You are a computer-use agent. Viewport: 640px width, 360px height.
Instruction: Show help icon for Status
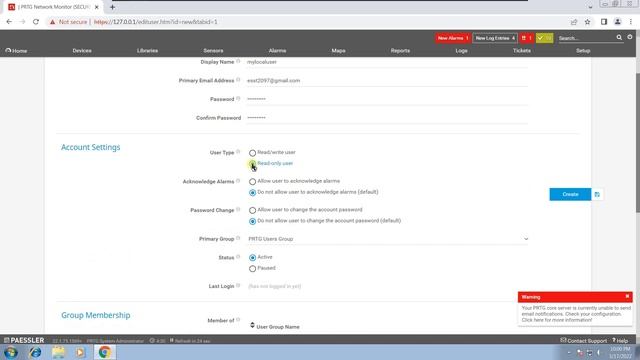[x=238, y=257]
